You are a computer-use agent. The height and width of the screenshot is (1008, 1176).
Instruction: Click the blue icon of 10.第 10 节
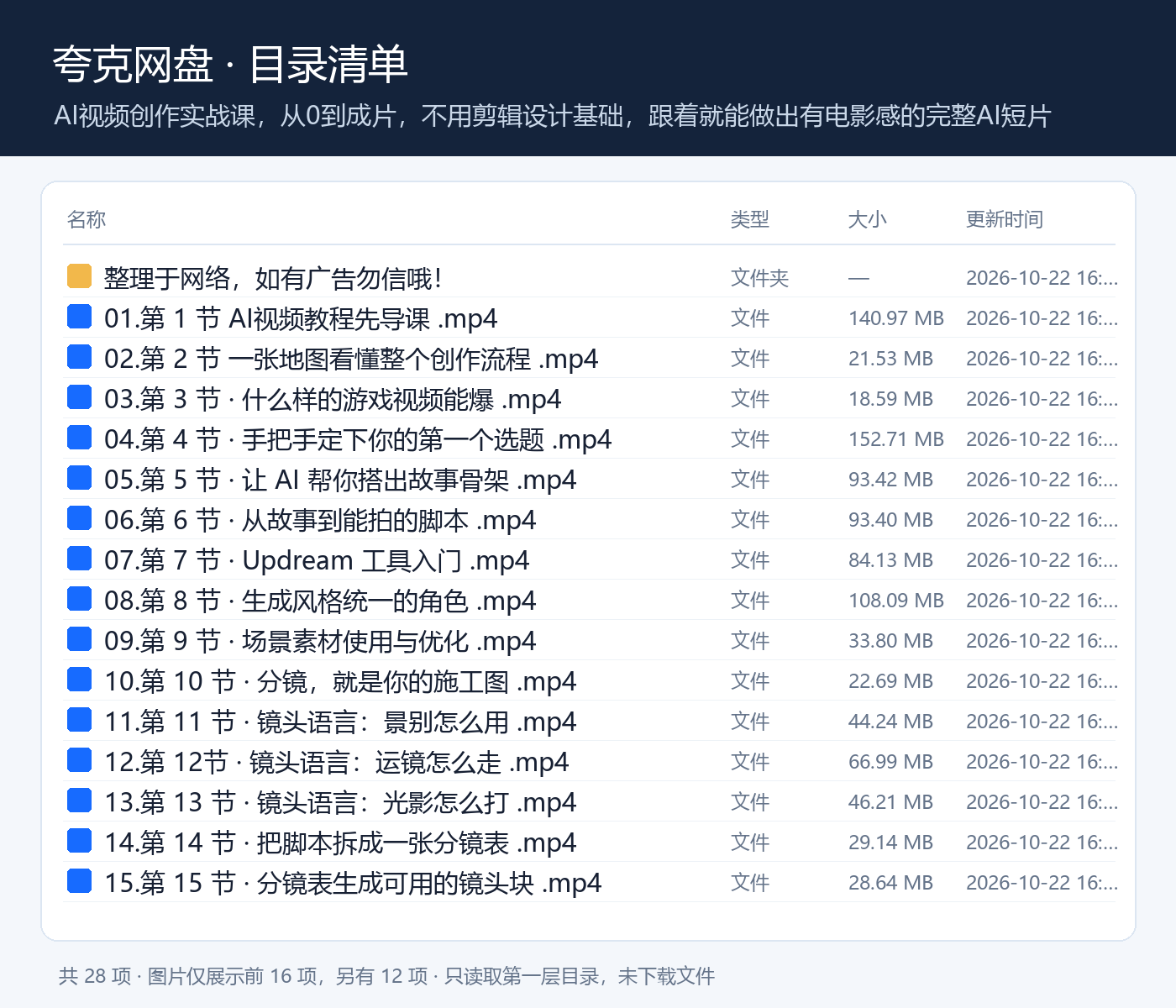coord(79,679)
